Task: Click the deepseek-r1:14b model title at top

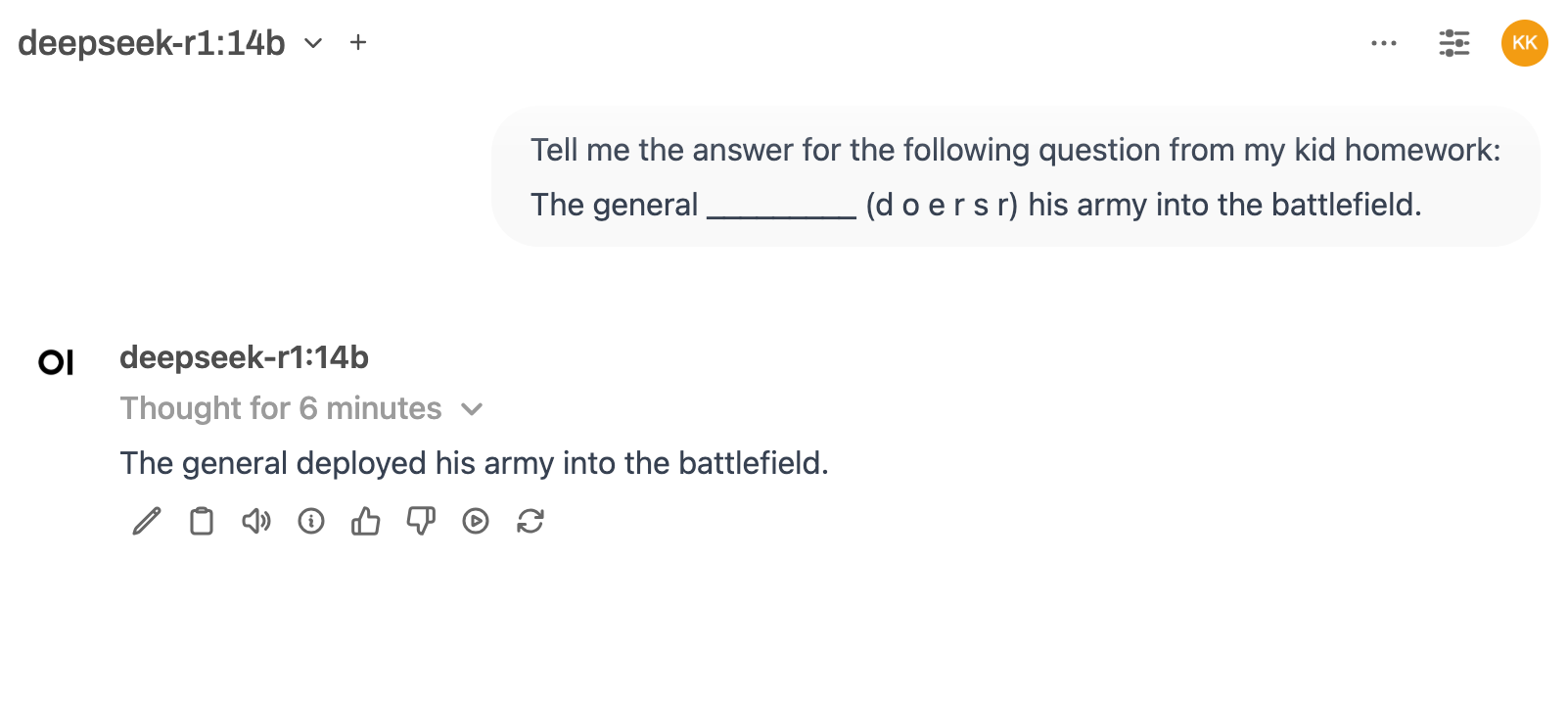Action: tap(152, 43)
